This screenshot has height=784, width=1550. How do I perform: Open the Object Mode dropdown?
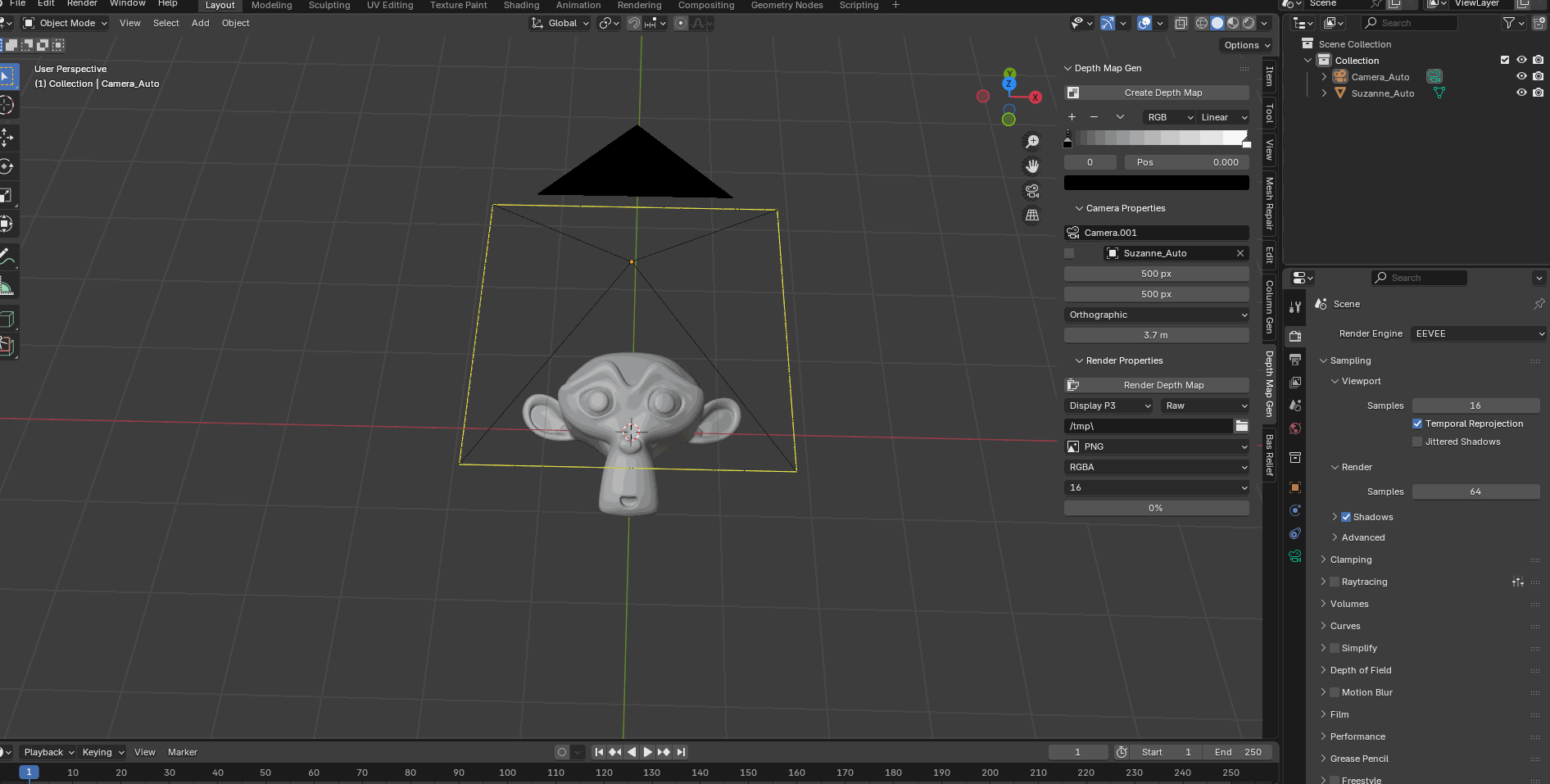pos(66,23)
